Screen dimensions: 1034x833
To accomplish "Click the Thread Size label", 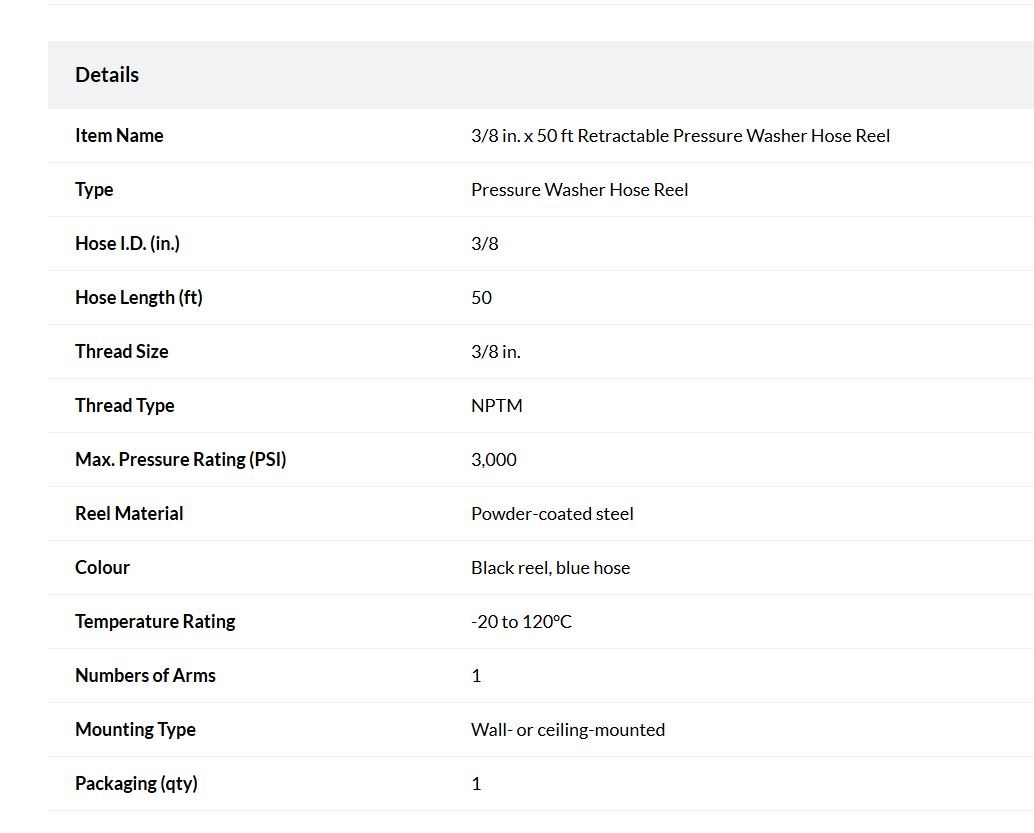I will [122, 352].
